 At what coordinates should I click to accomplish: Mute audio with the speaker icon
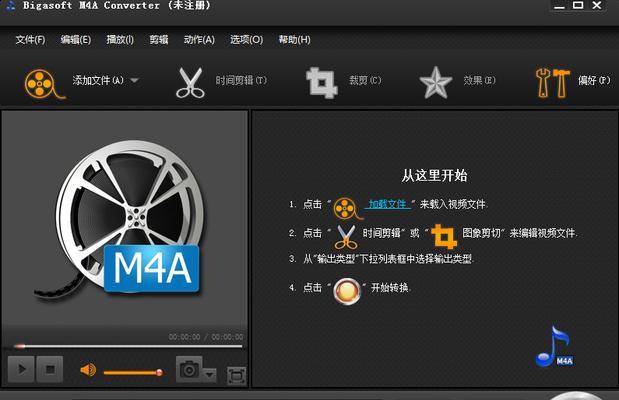coord(88,370)
